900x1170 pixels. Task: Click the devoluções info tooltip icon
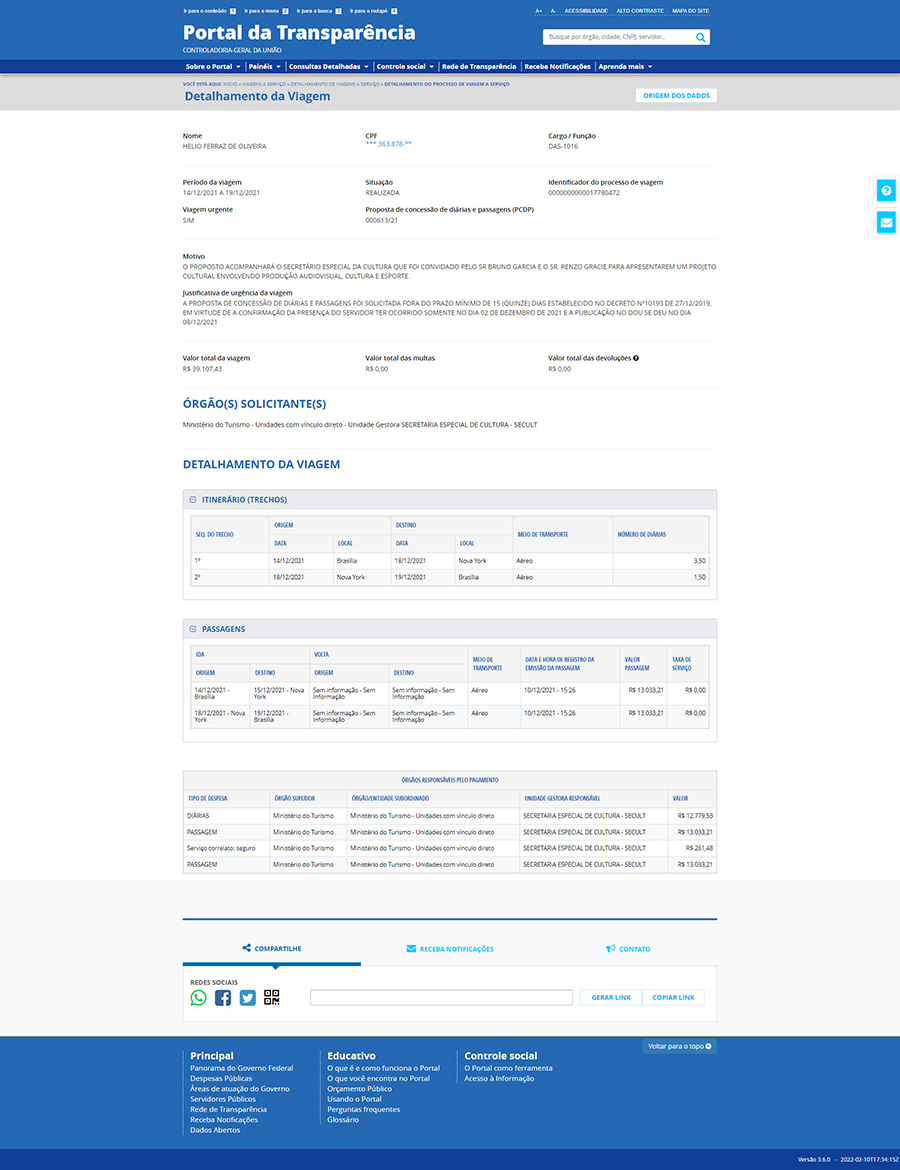click(636, 358)
